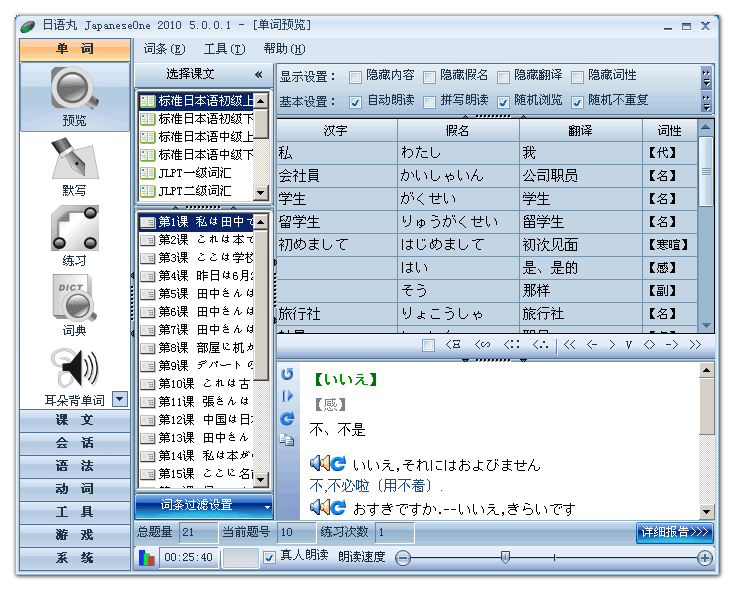The image size is (734, 590).
Task: Open the 词条过滤设置 dropdown
Action: click(204, 505)
